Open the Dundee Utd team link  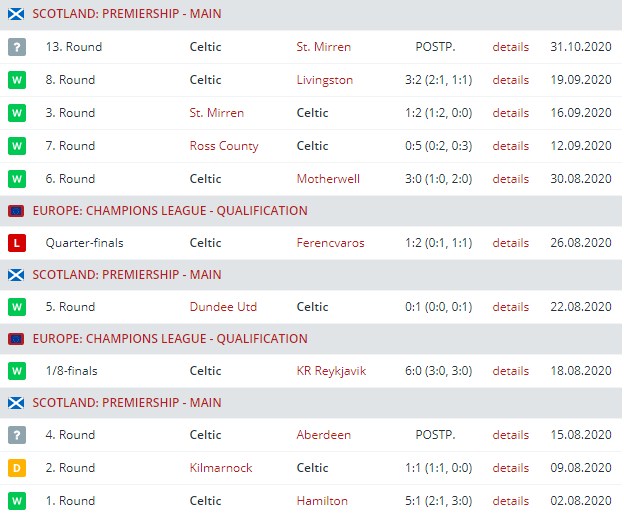[223, 307]
